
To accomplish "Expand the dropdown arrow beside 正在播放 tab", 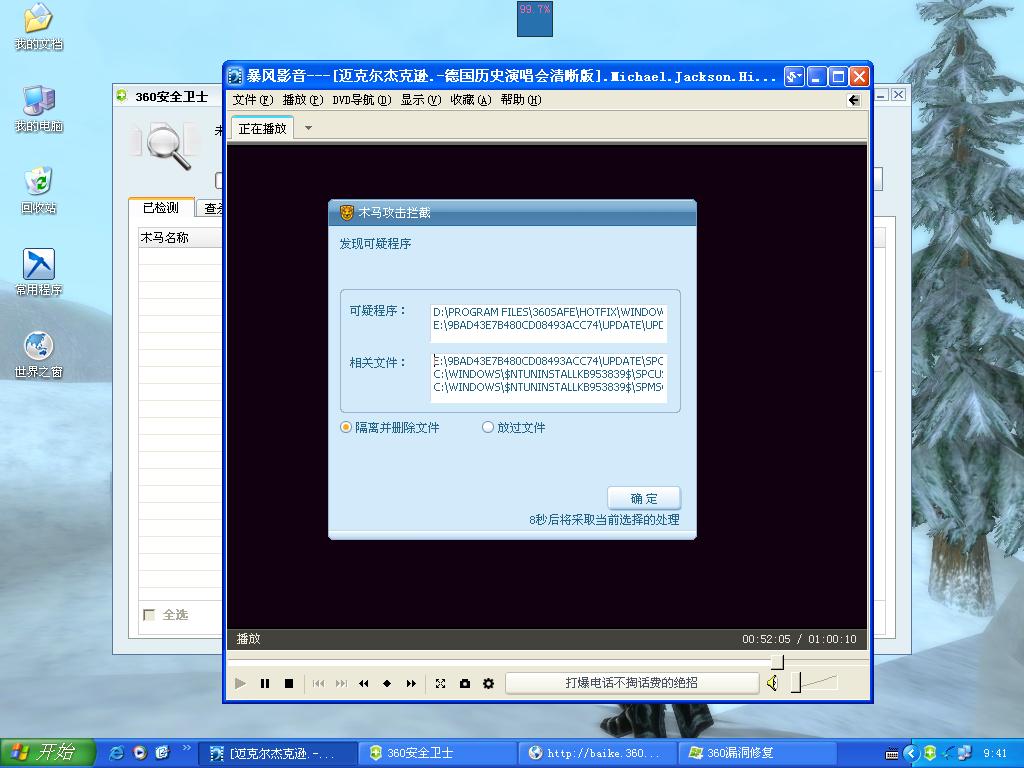I will pos(308,128).
